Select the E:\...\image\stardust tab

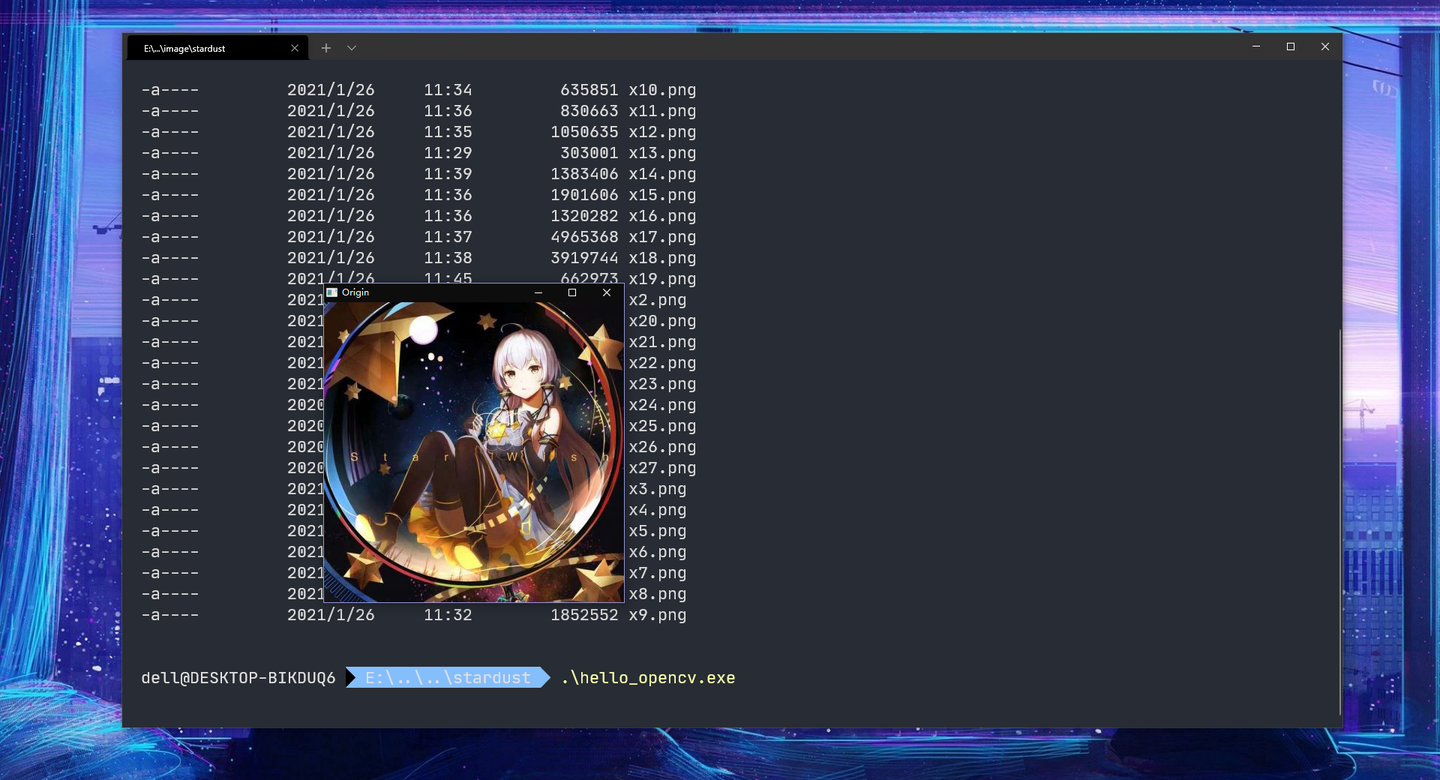pos(200,47)
